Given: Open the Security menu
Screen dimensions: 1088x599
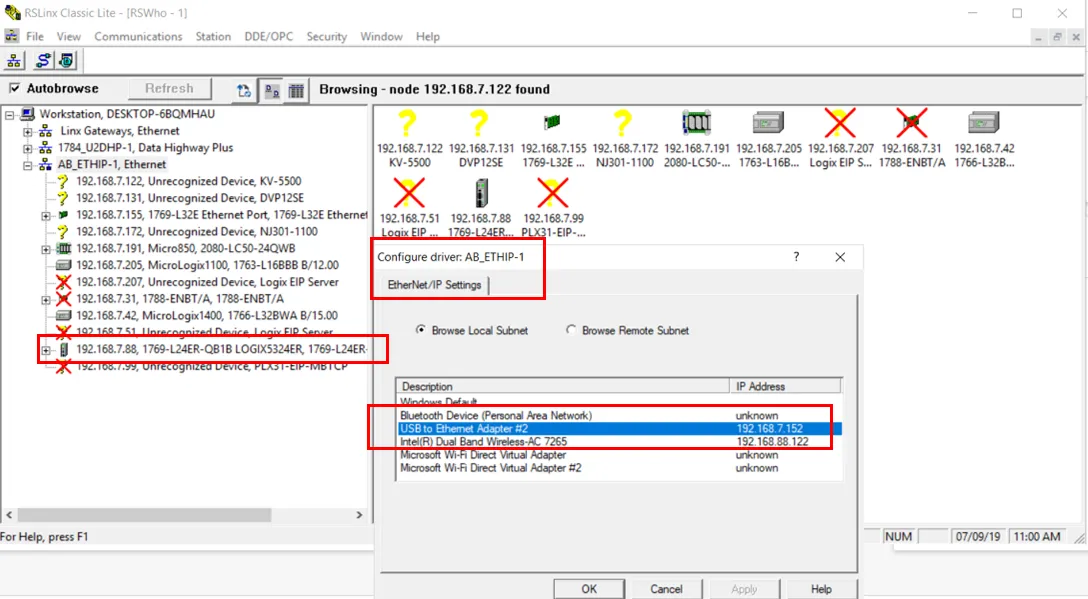Looking at the screenshot, I should pyautogui.click(x=326, y=36).
